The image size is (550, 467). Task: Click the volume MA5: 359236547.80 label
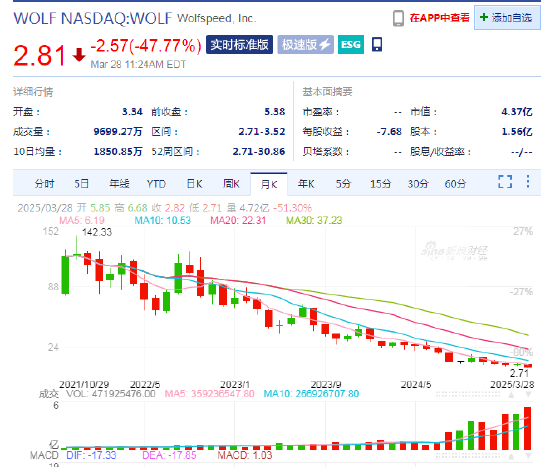[209, 394]
